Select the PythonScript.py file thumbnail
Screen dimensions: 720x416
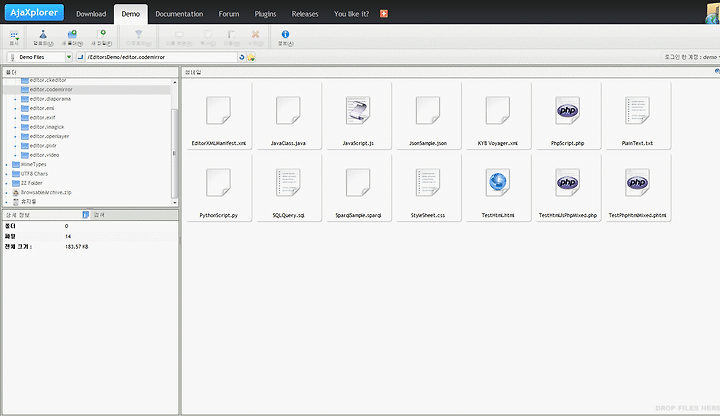(x=219, y=188)
